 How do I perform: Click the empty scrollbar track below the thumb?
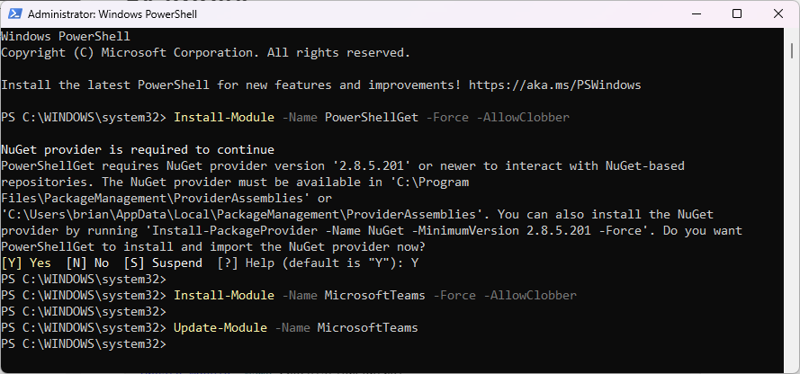click(x=791, y=214)
